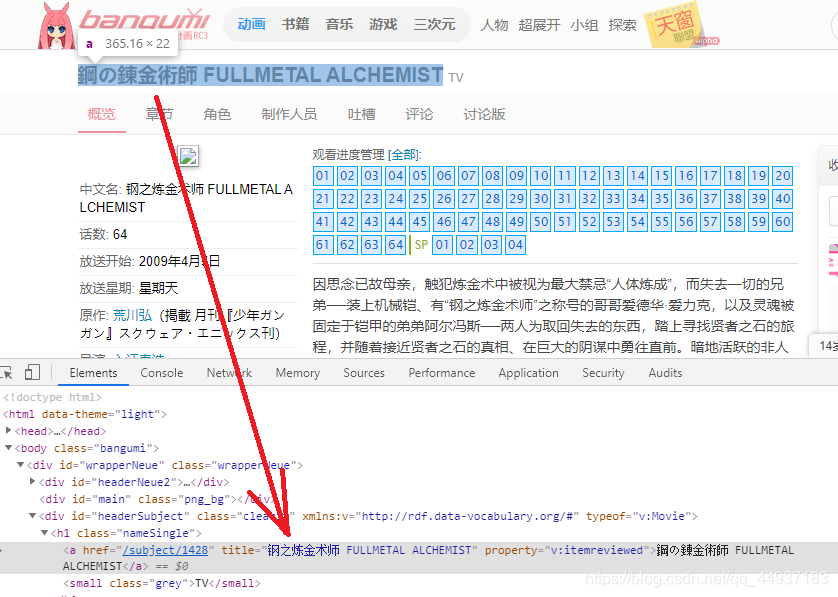Viewport: 838px width, 597px height.
Task: Click episode 64 box
Action: tap(395, 245)
